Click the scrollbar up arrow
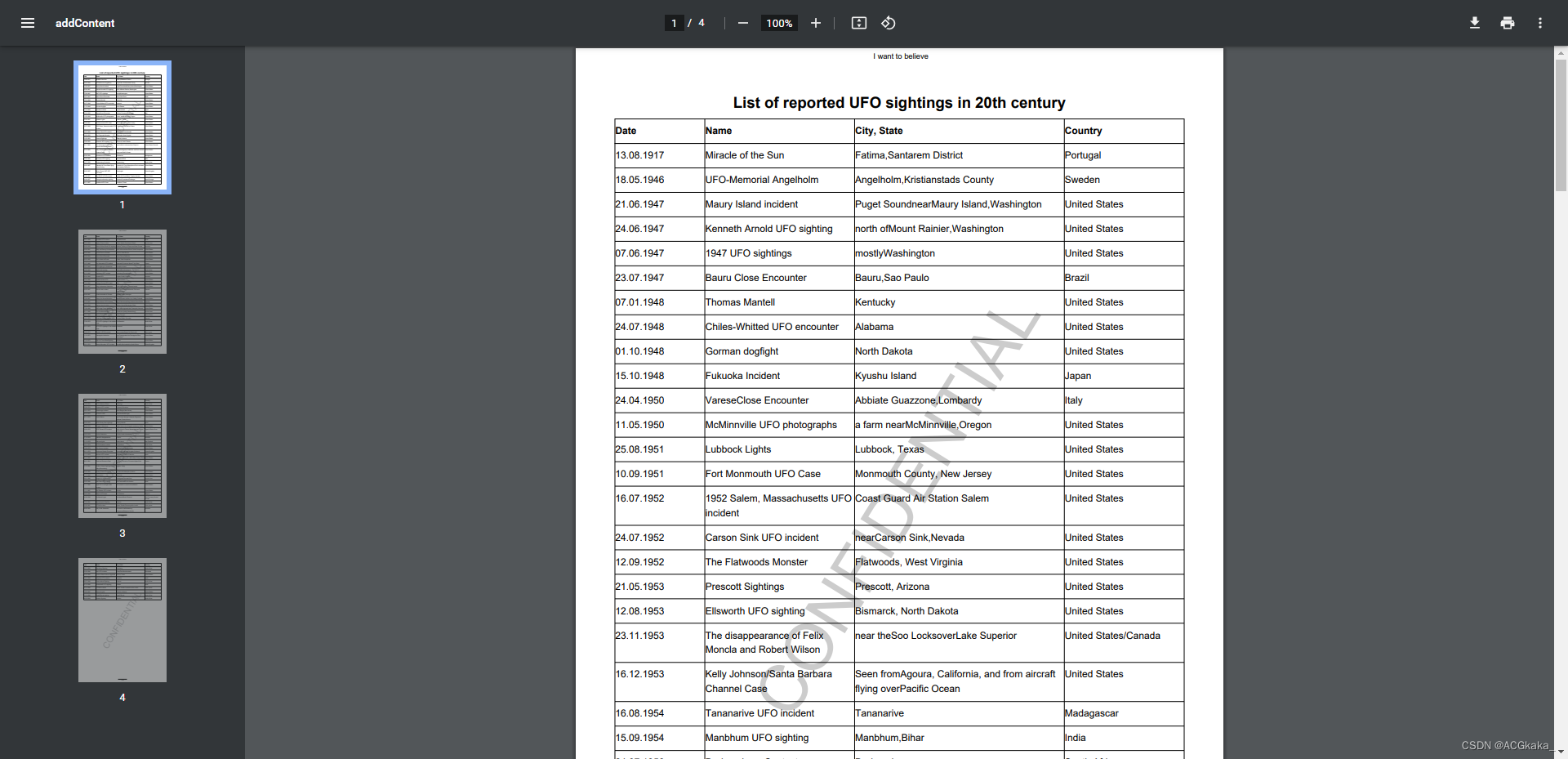1568x759 pixels. point(1561,52)
